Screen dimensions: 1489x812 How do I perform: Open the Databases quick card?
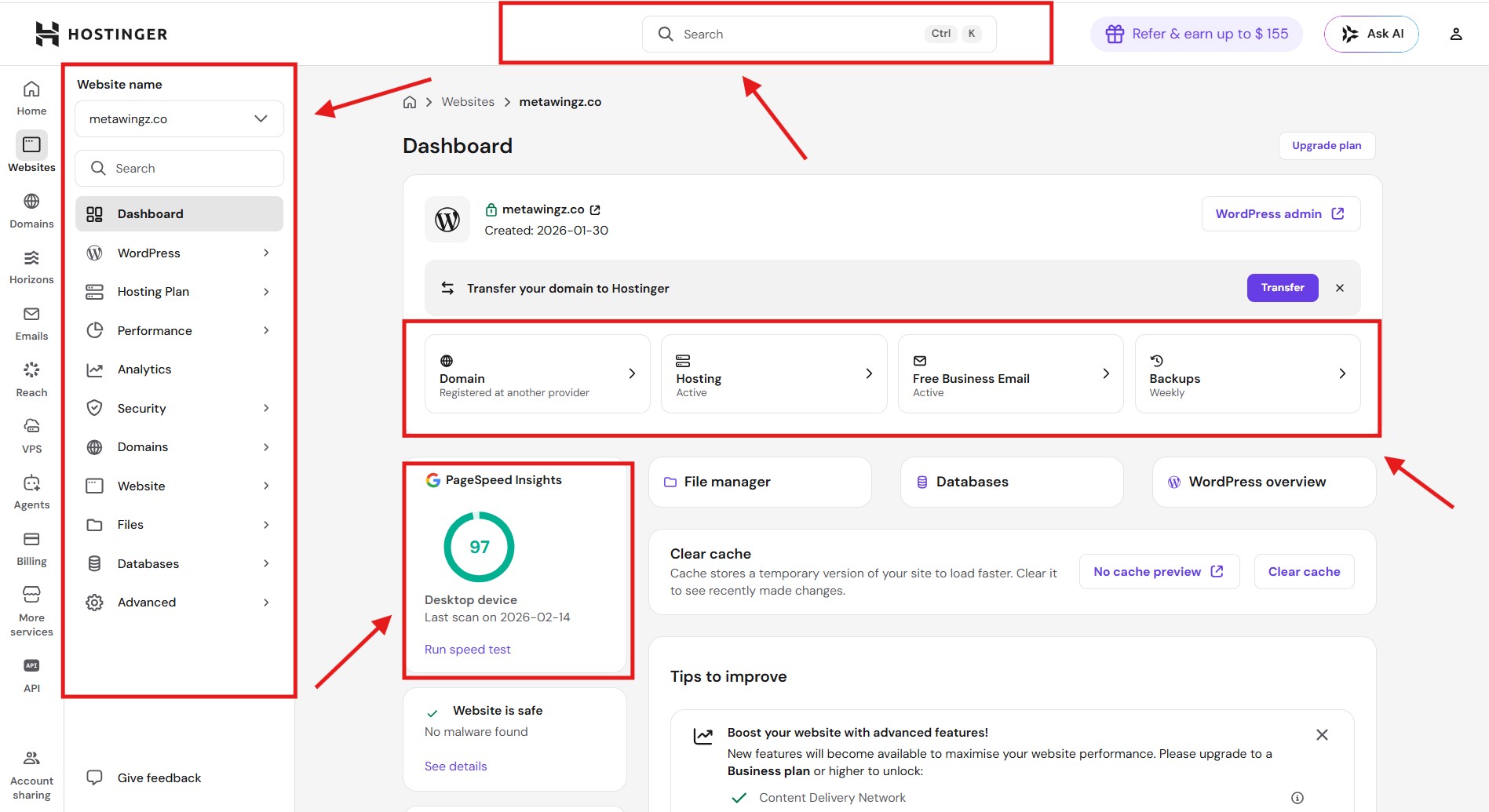(x=1012, y=482)
